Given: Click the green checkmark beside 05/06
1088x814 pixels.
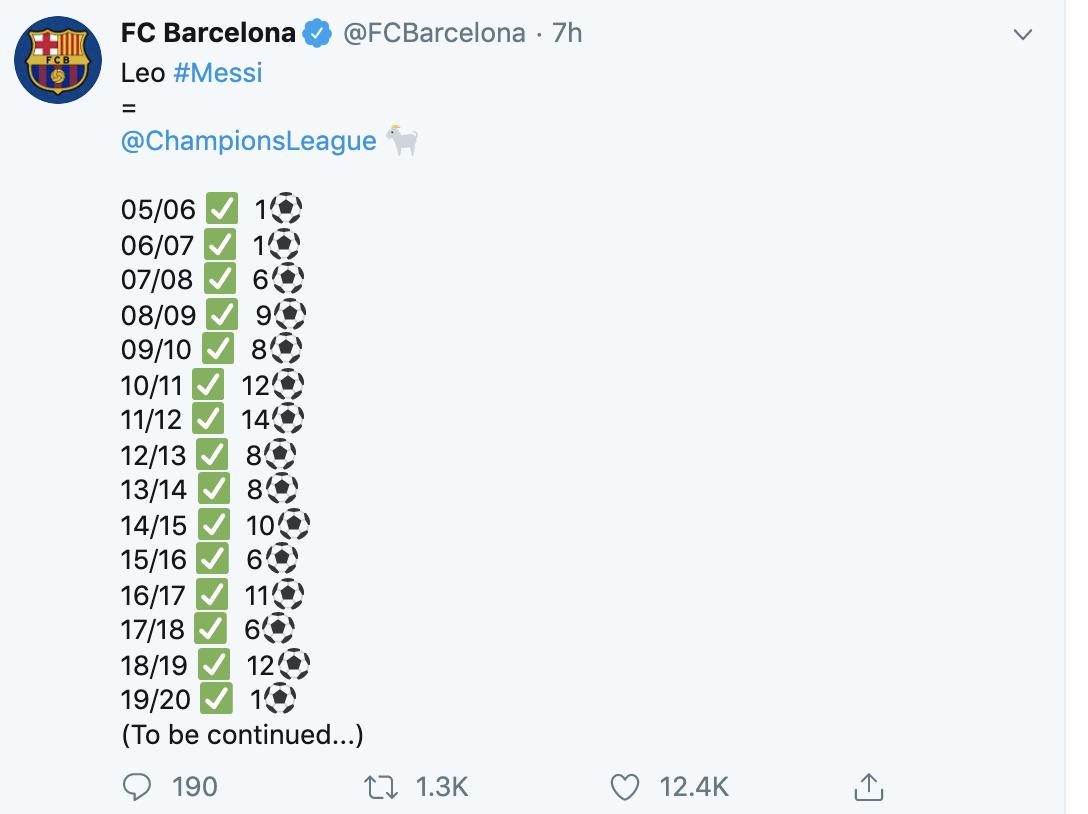Looking at the screenshot, I should click(222, 210).
